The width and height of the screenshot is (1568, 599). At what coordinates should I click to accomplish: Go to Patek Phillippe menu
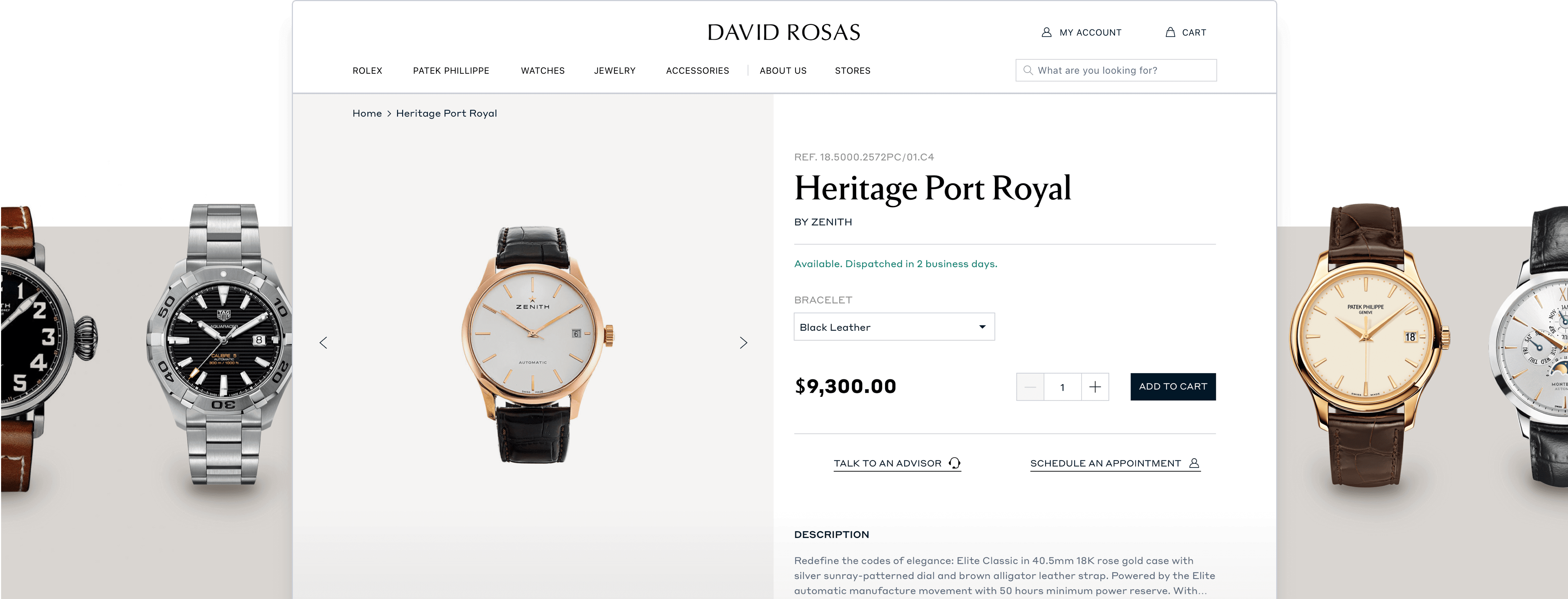click(x=450, y=71)
